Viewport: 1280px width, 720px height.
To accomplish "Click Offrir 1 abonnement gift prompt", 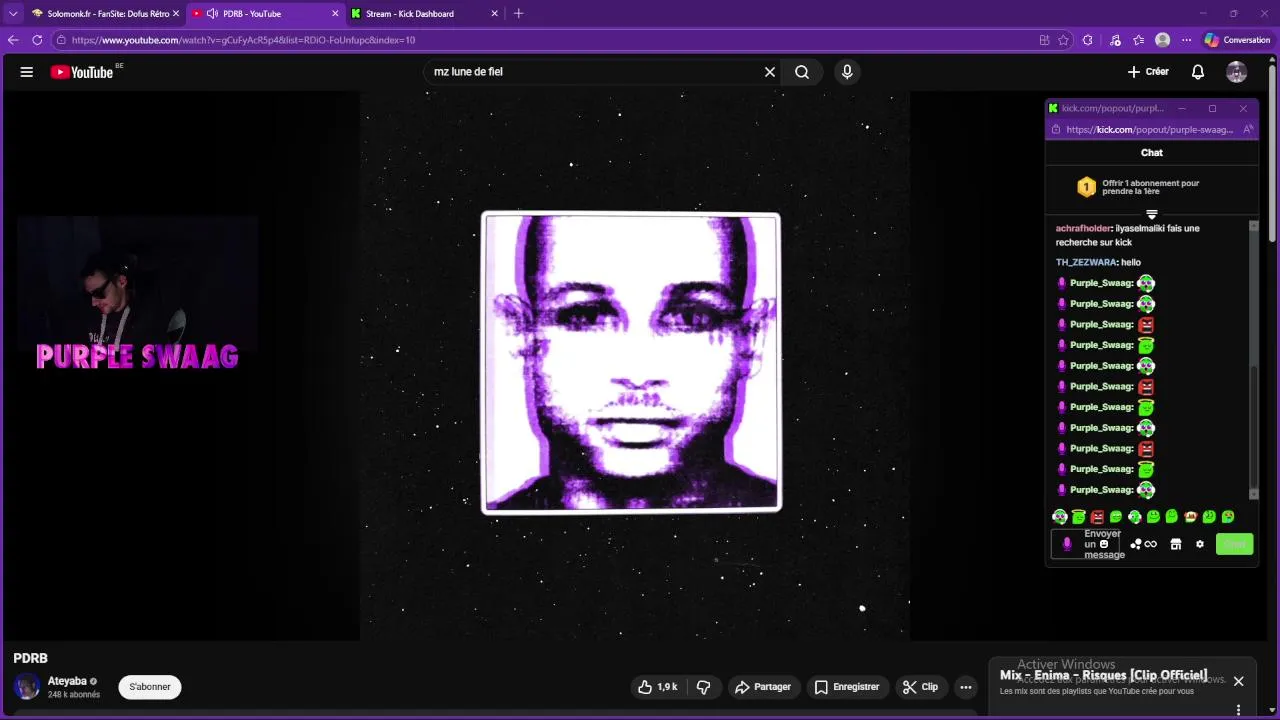I will tap(1152, 187).
